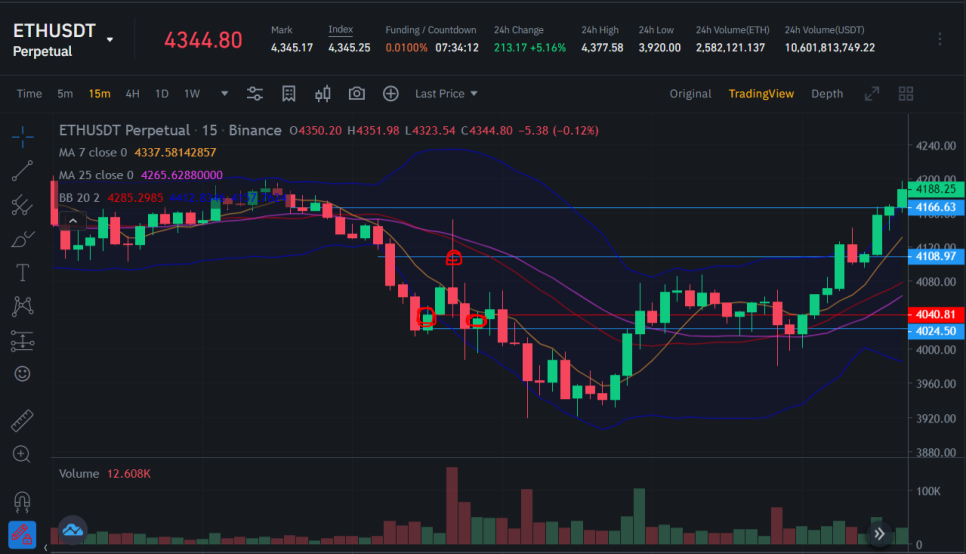
Task: Click the 24h Low value 3,920.00
Action: click(659, 47)
